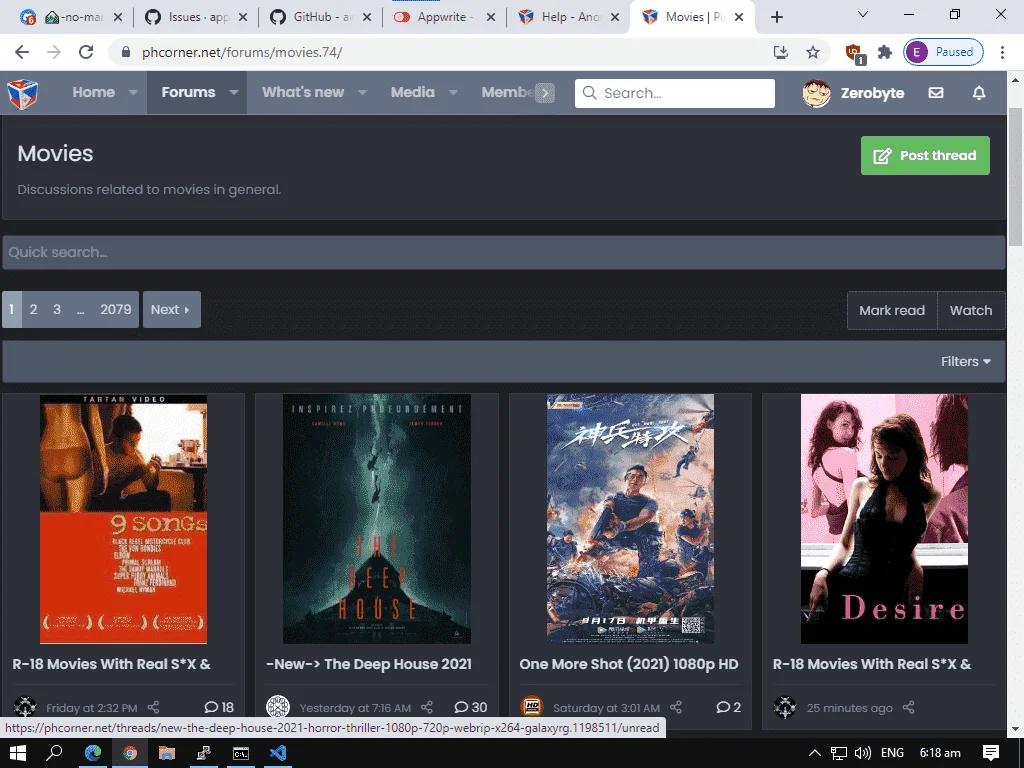Go to Next page of threads
The image size is (1024, 768).
pyautogui.click(x=171, y=310)
